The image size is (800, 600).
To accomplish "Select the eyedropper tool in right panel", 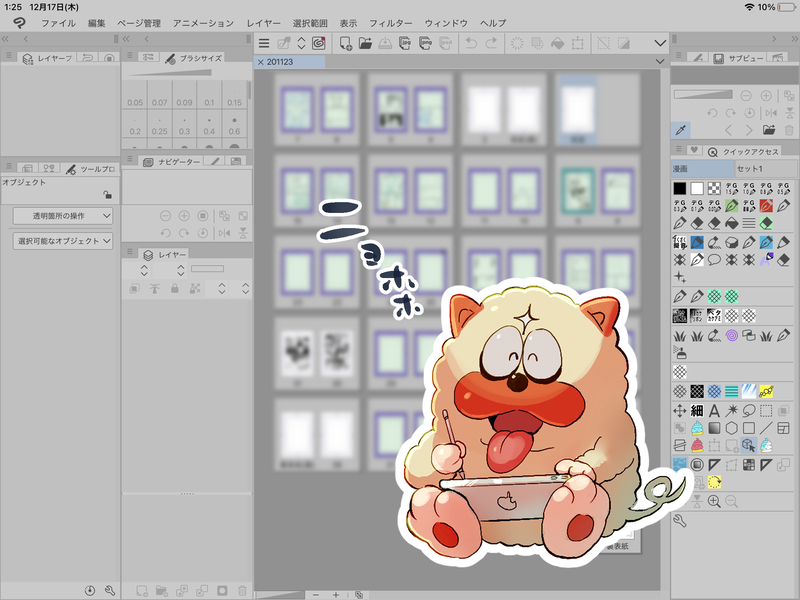I will click(680, 130).
